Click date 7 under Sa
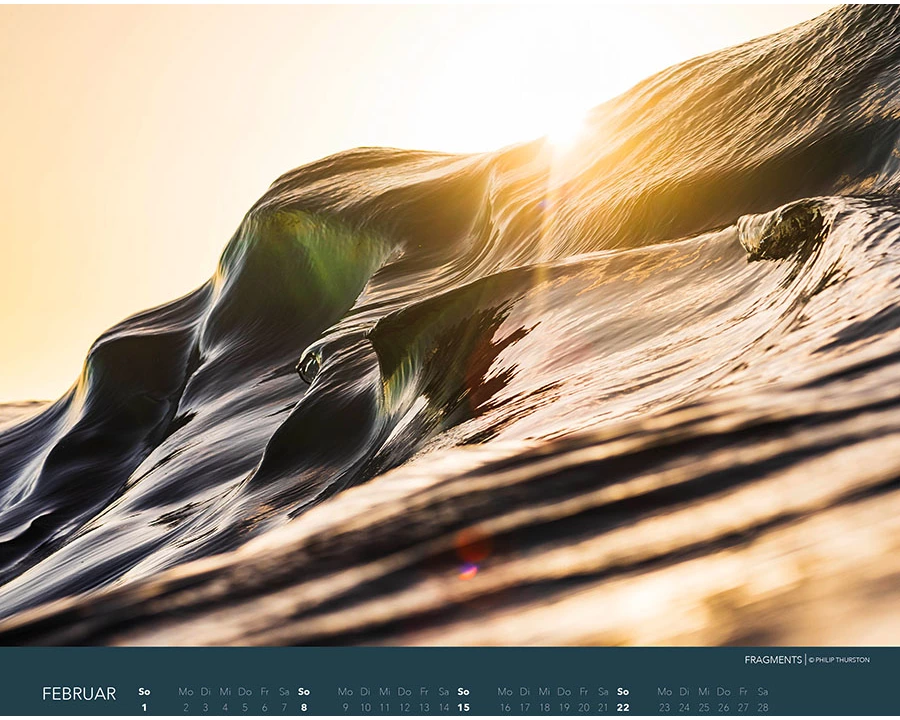 click(x=284, y=708)
